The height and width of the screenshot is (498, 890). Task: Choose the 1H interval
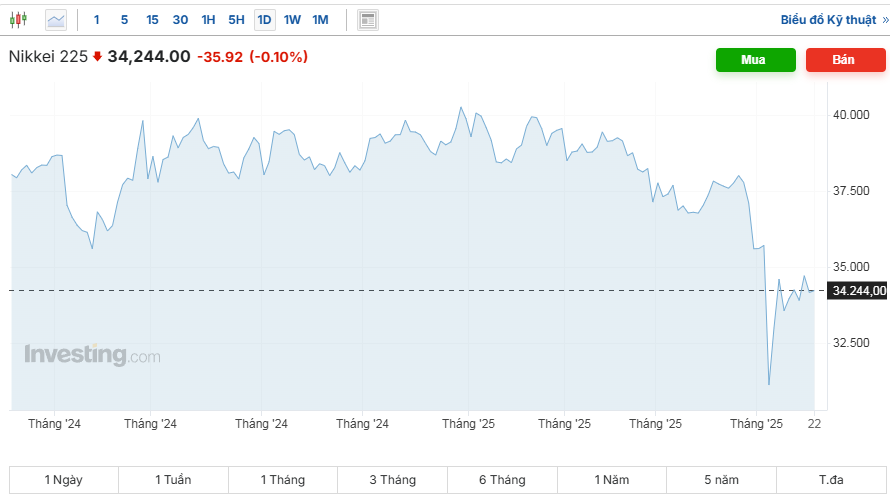pos(208,19)
